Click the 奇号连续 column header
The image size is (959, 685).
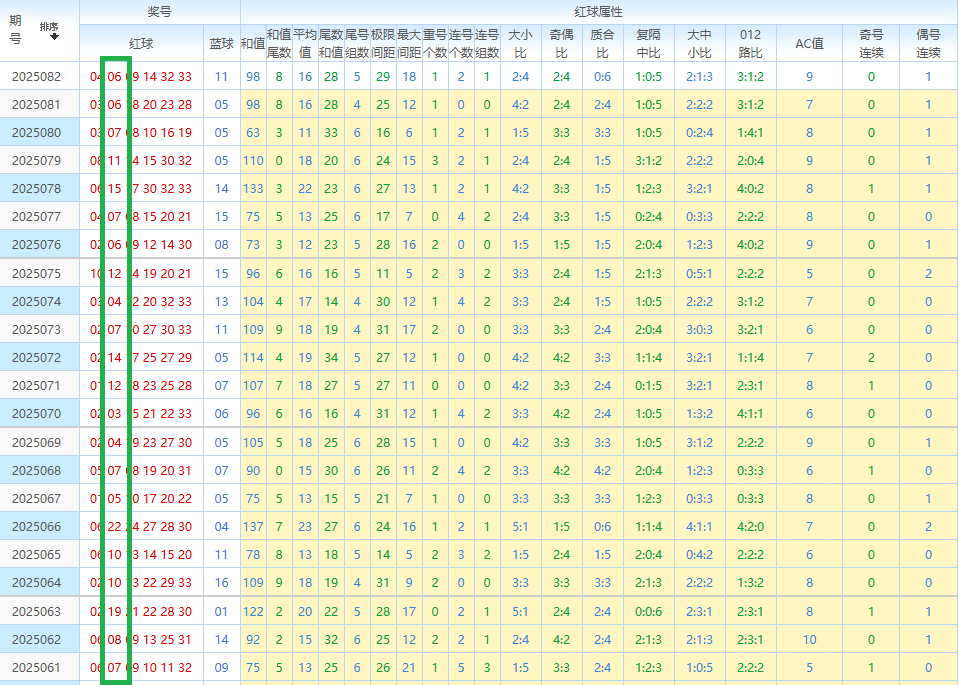coord(871,43)
